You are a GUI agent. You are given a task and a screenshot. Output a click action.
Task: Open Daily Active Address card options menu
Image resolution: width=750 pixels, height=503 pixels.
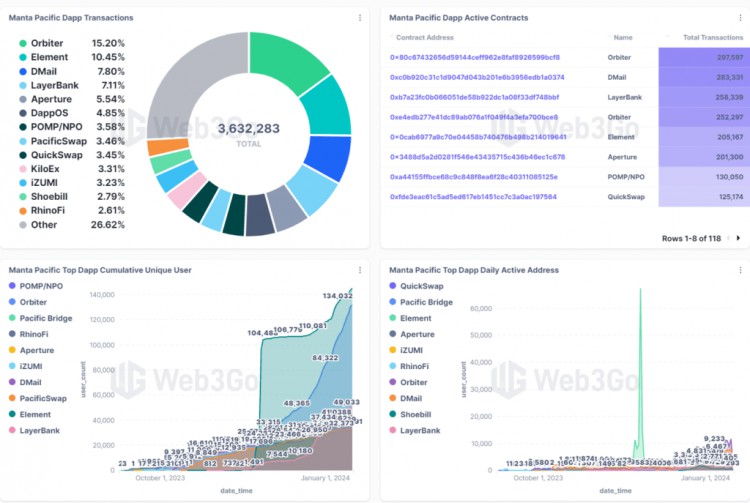[x=740, y=270]
